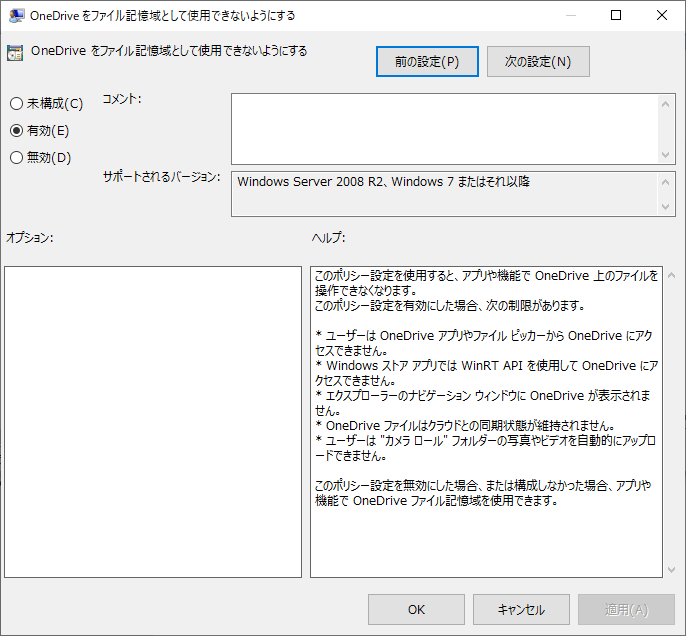Screen dimensions: 686x636
Task: Select the 有効(E) radio button
Action: click(16, 130)
